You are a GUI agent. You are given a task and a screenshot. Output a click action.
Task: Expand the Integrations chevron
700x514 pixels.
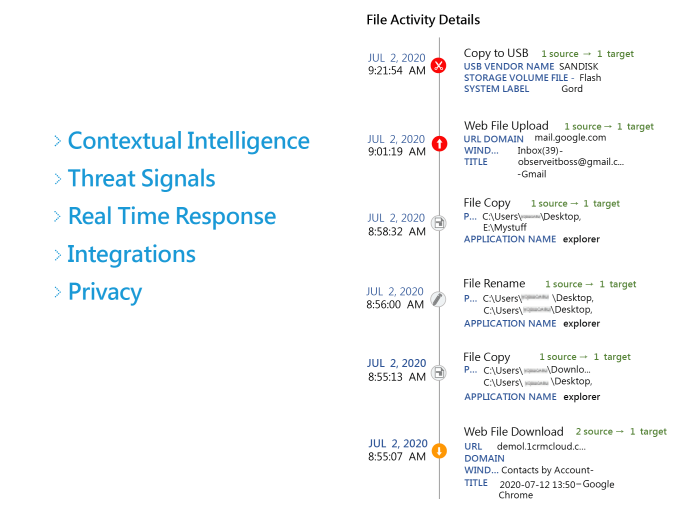(57, 255)
